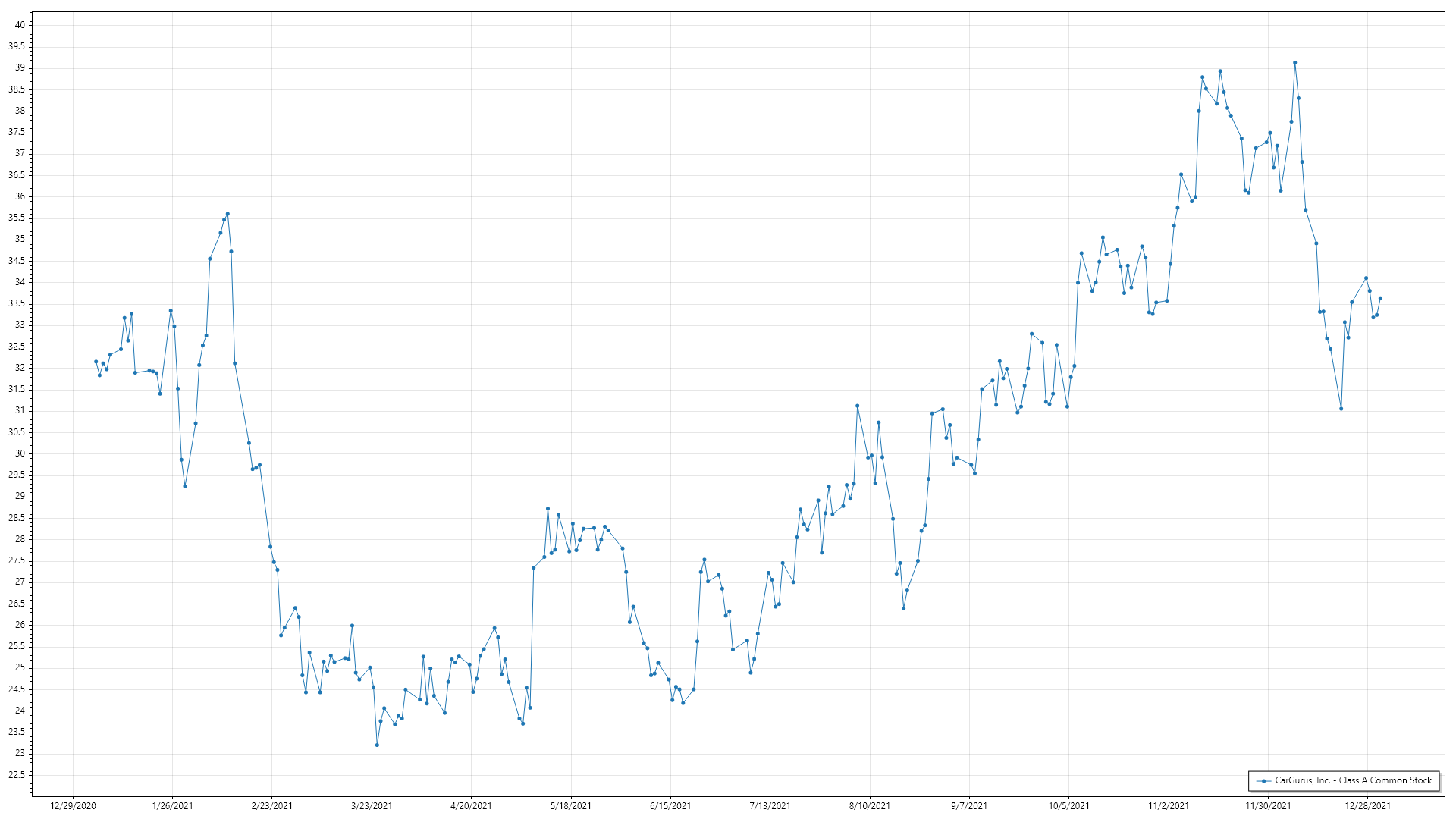Click the 3/23/2021 x-axis date label
This screenshot has height=819, width=1456.
[372, 805]
